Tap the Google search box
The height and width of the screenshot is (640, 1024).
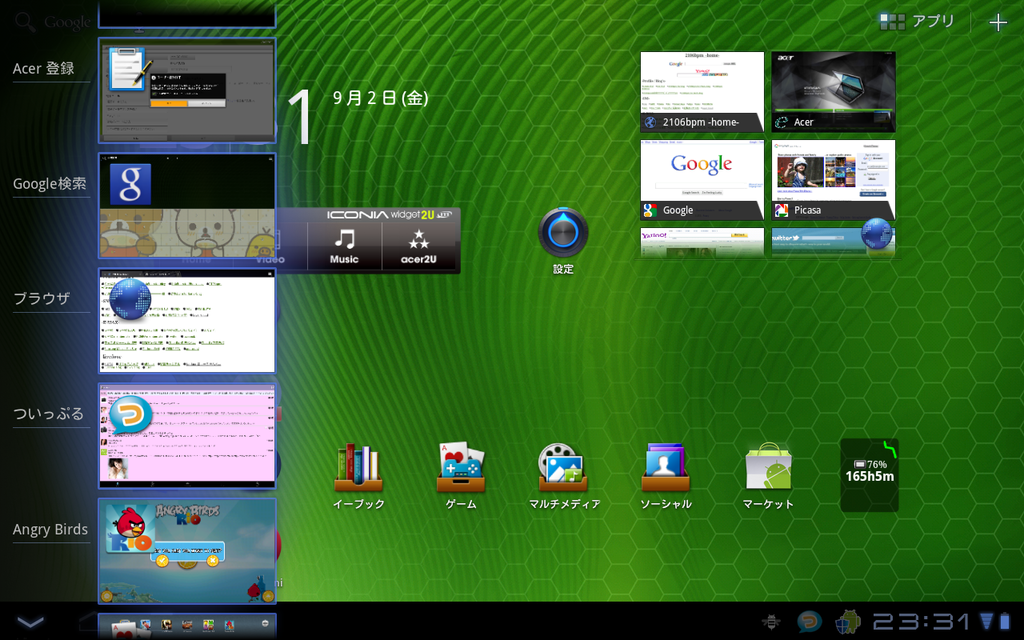click(x=53, y=22)
